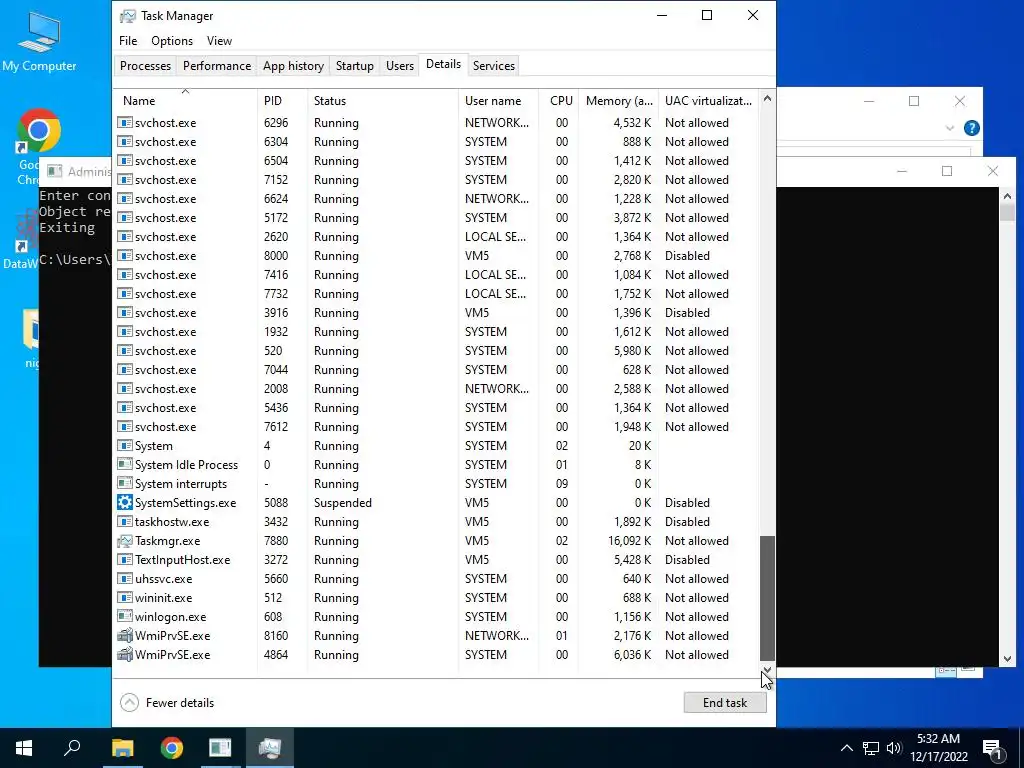The height and width of the screenshot is (768, 1024).
Task: Click the console window scroll up arrow
Action: 1007,195
